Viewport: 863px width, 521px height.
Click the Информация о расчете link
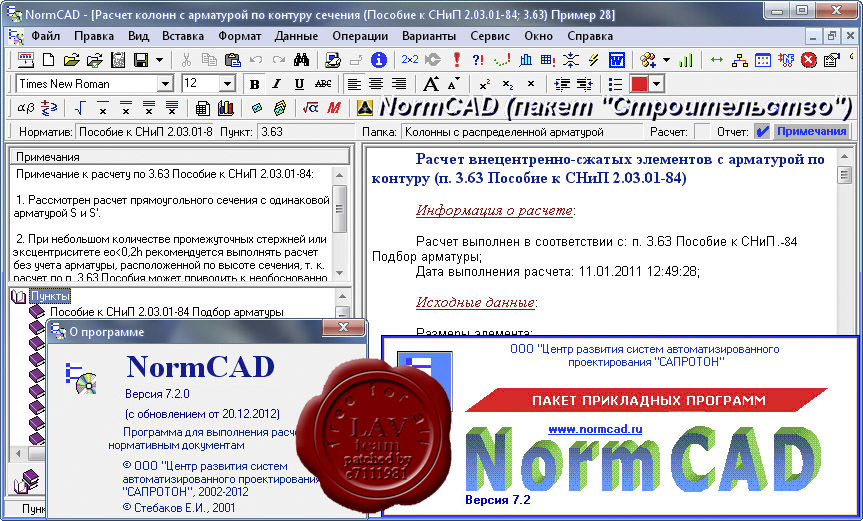(x=494, y=211)
